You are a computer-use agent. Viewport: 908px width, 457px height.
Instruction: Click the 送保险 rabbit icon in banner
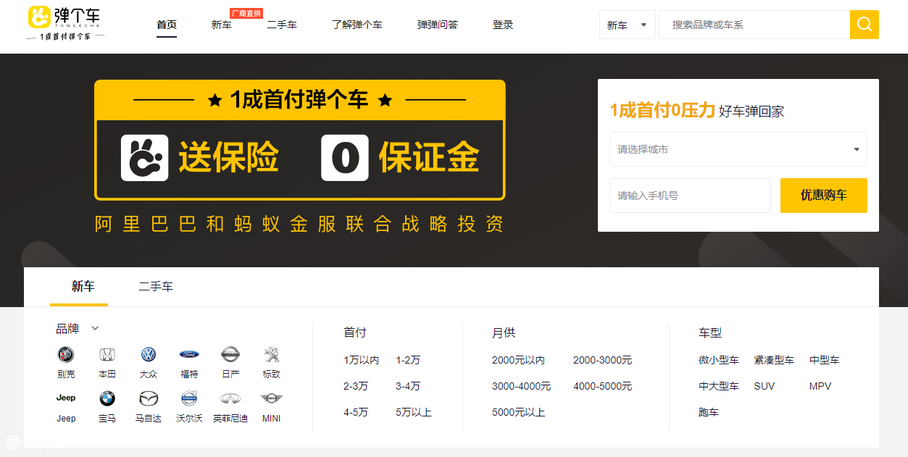(x=144, y=158)
